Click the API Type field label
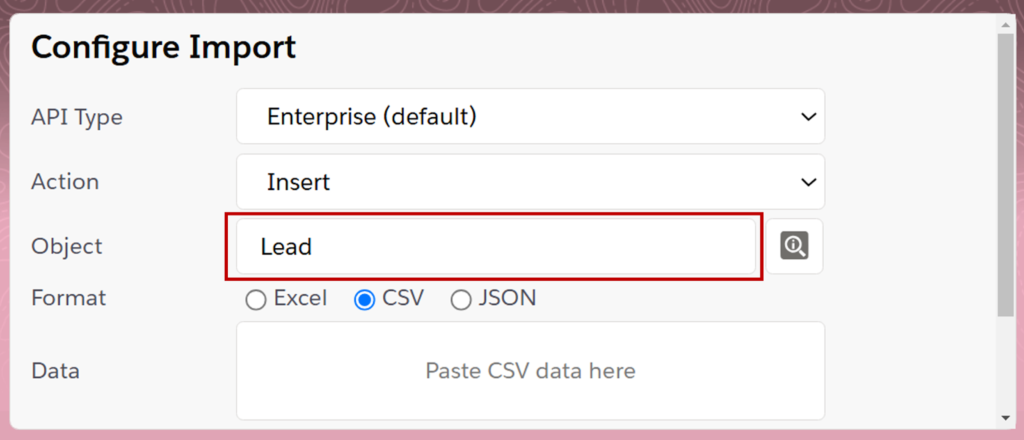 pyautogui.click(x=77, y=118)
